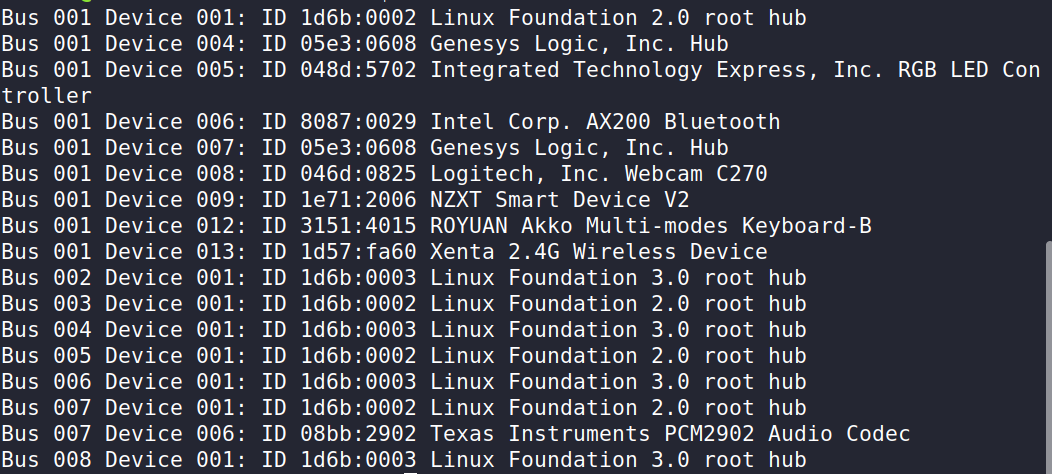Click the terminal's vertical scrollbar thumb

click(1046, 355)
